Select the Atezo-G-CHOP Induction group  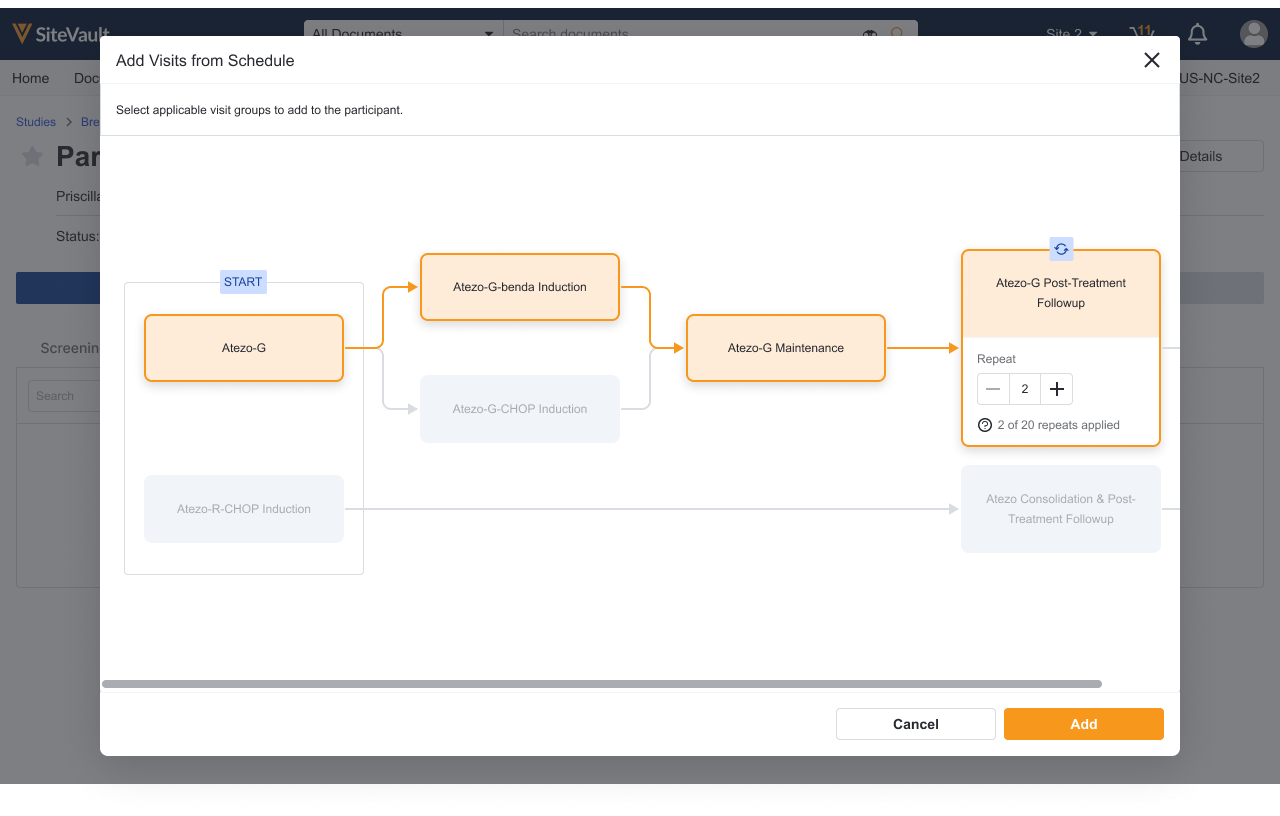pyautogui.click(x=520, y=409)
